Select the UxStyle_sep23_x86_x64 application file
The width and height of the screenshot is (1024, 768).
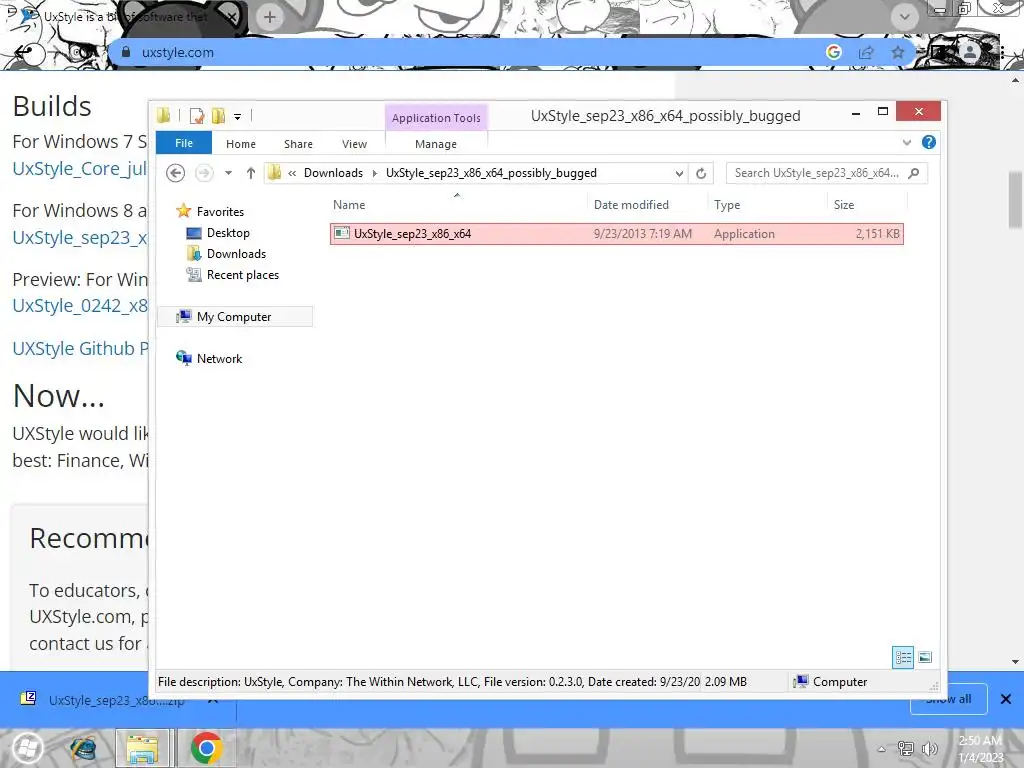[x=616, y=234]
